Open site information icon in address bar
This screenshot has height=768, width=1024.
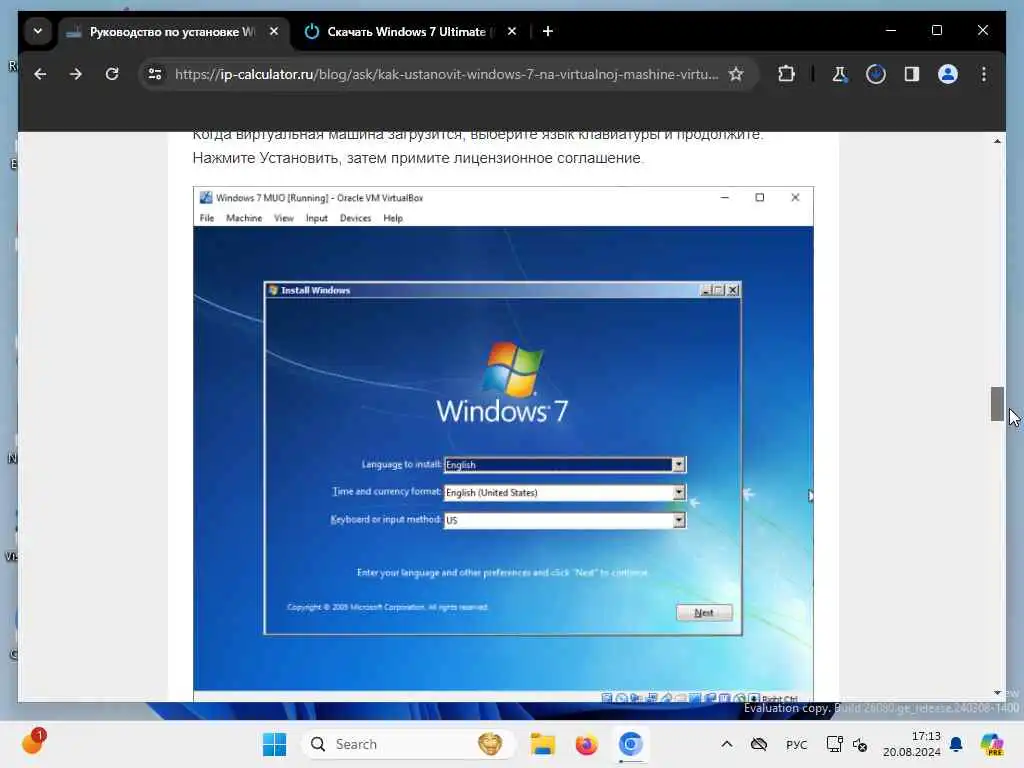pyautogui.click(x=155, y=74)
